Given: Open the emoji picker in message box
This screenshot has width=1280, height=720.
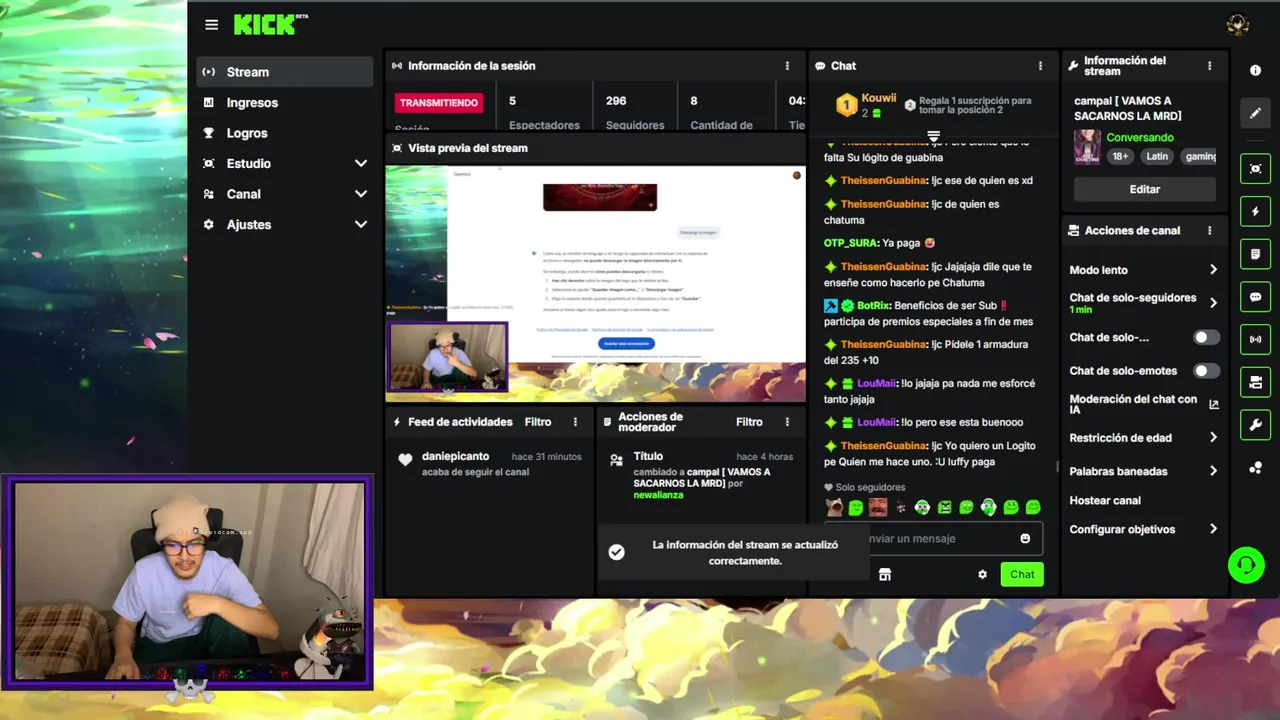Looking at the screenshot, I should click(1025, 538).
